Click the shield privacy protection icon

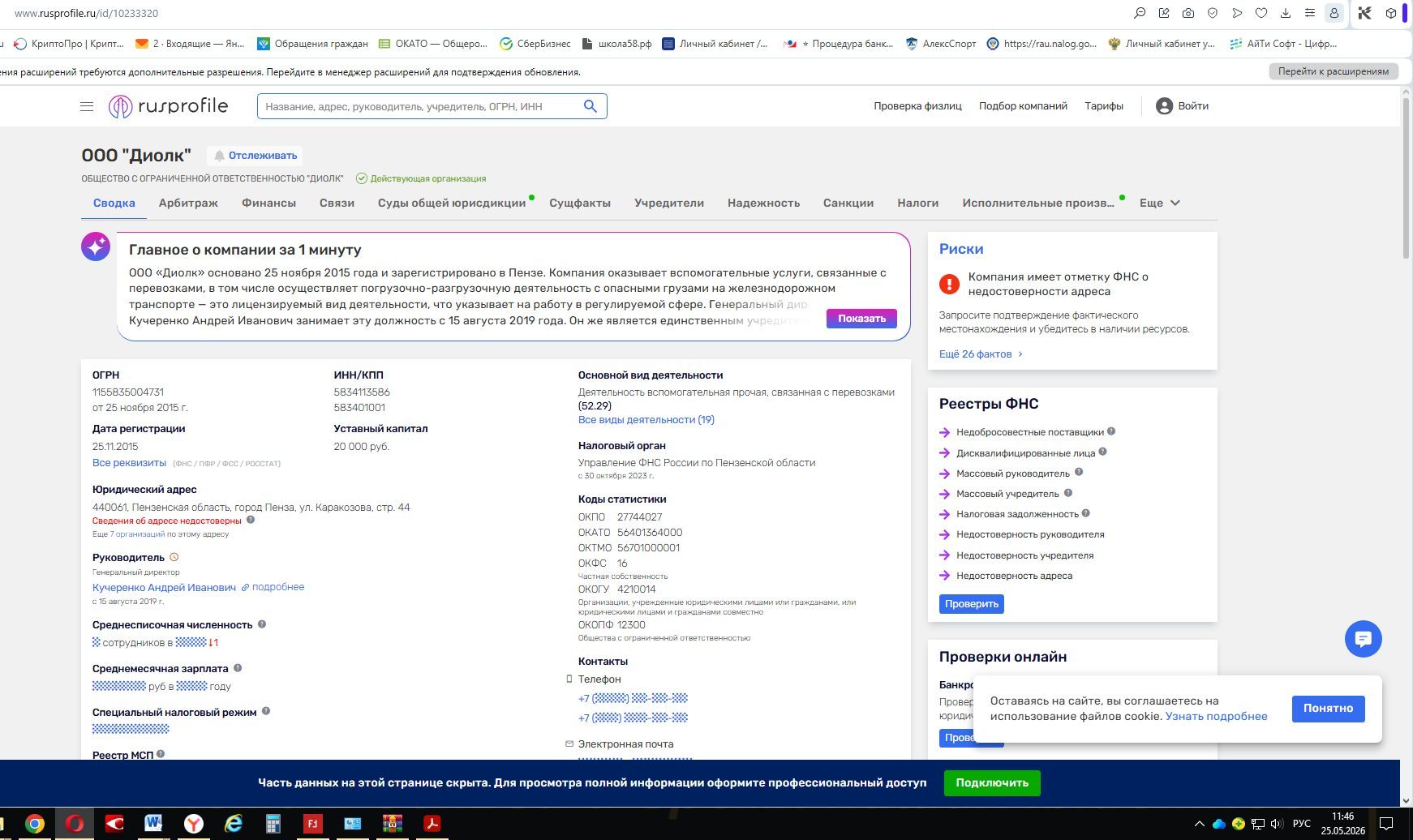(x=1213, y=13)
